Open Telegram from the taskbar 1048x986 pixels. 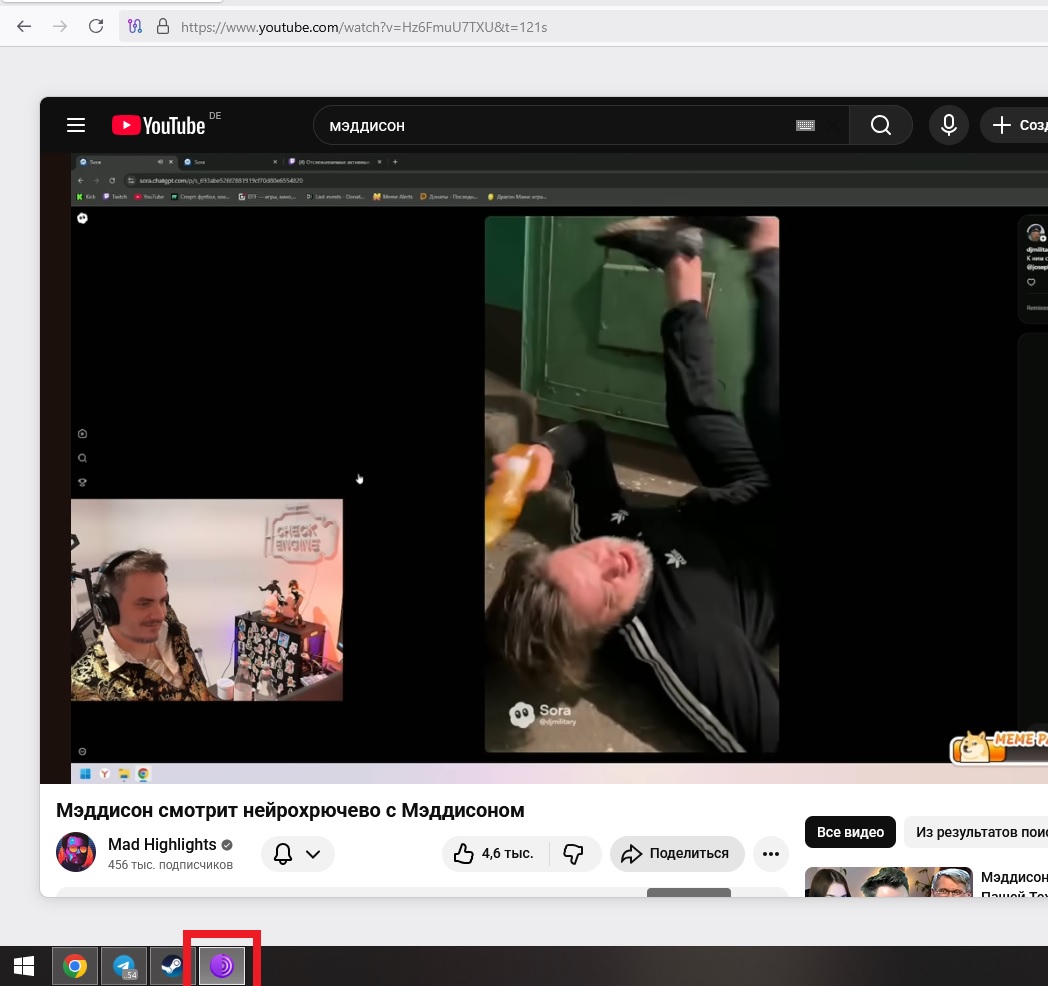coord(124,966)
